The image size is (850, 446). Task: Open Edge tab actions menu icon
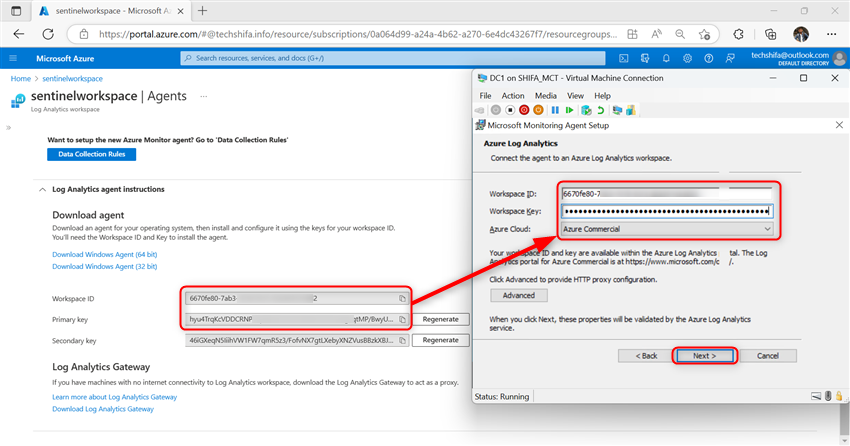16,11
